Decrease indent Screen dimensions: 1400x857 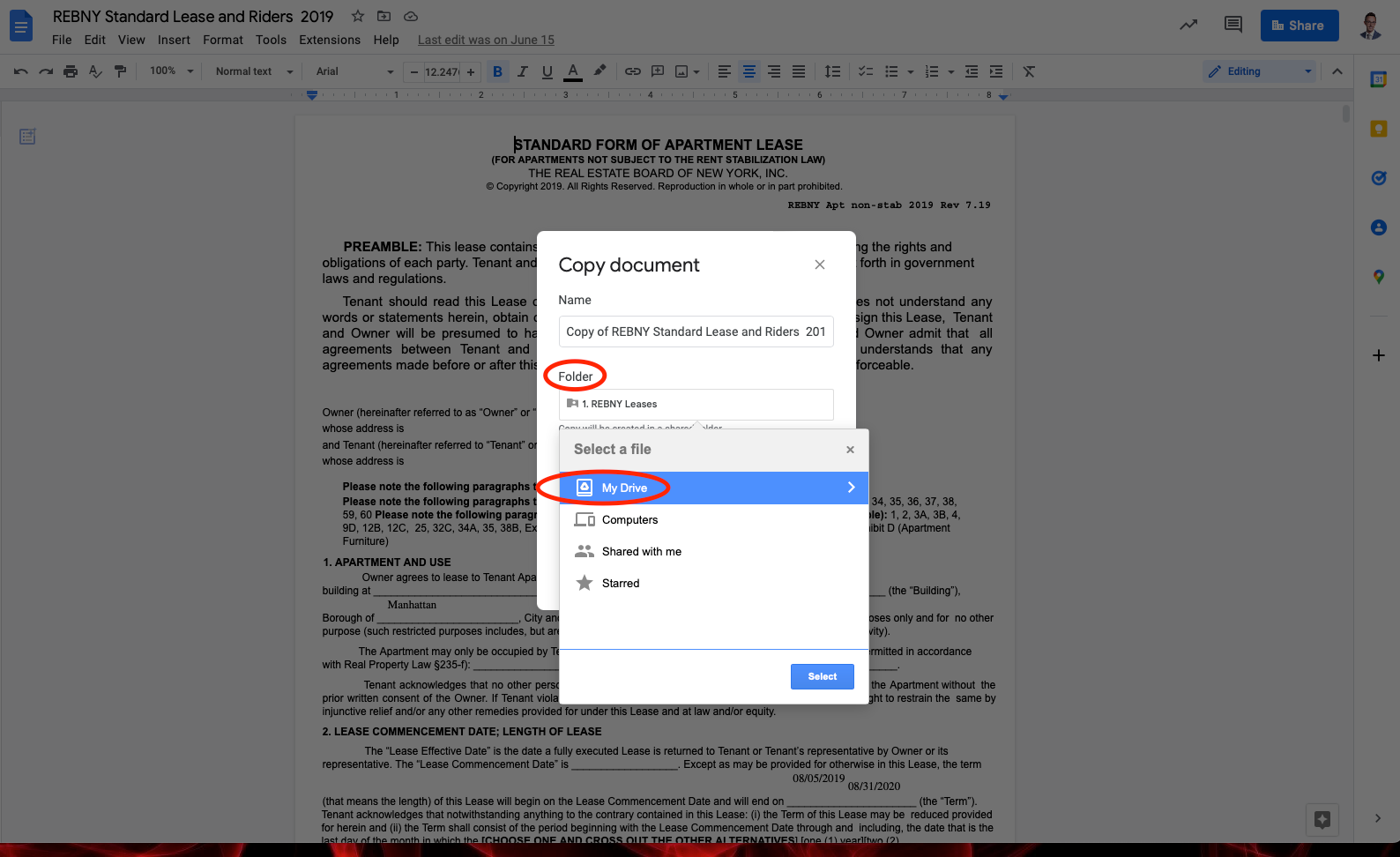[x=972, y=71]
